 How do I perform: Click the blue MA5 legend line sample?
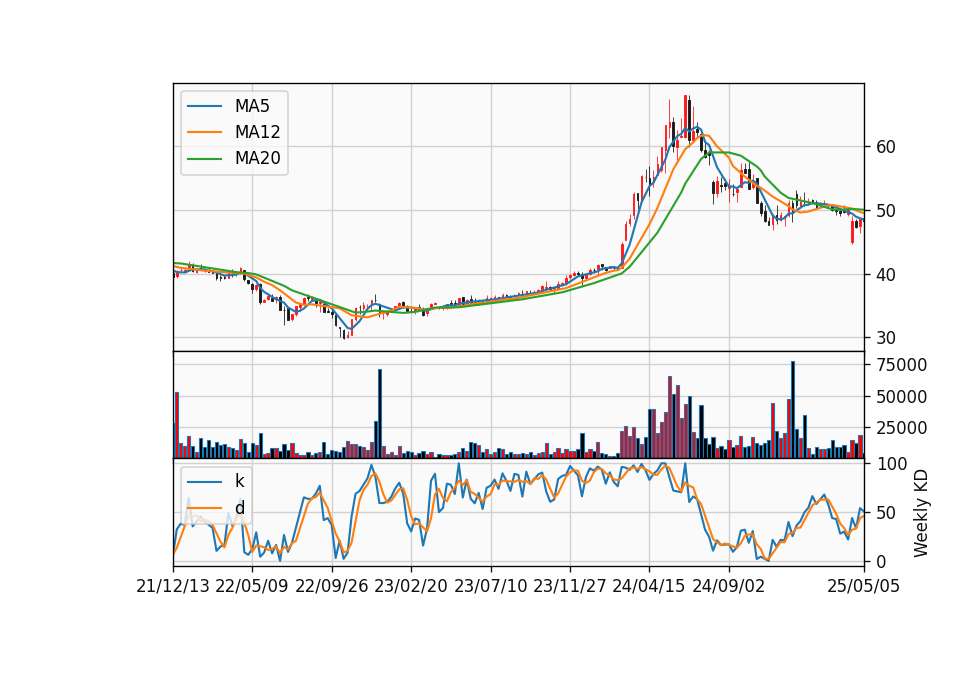(x=204, y=107)
